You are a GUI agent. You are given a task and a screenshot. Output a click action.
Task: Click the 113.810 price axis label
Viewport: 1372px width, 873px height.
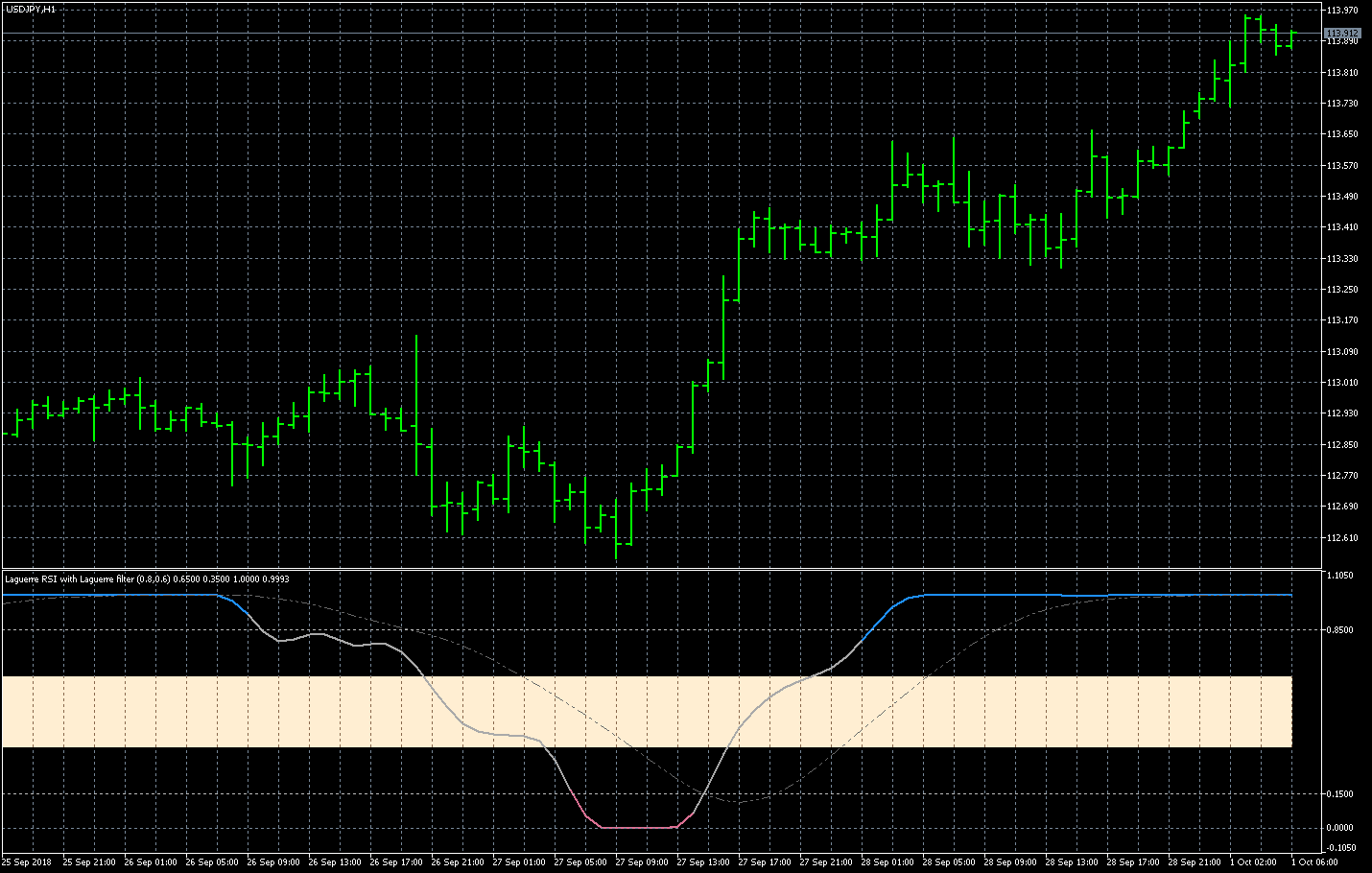tap(1342, 73)
